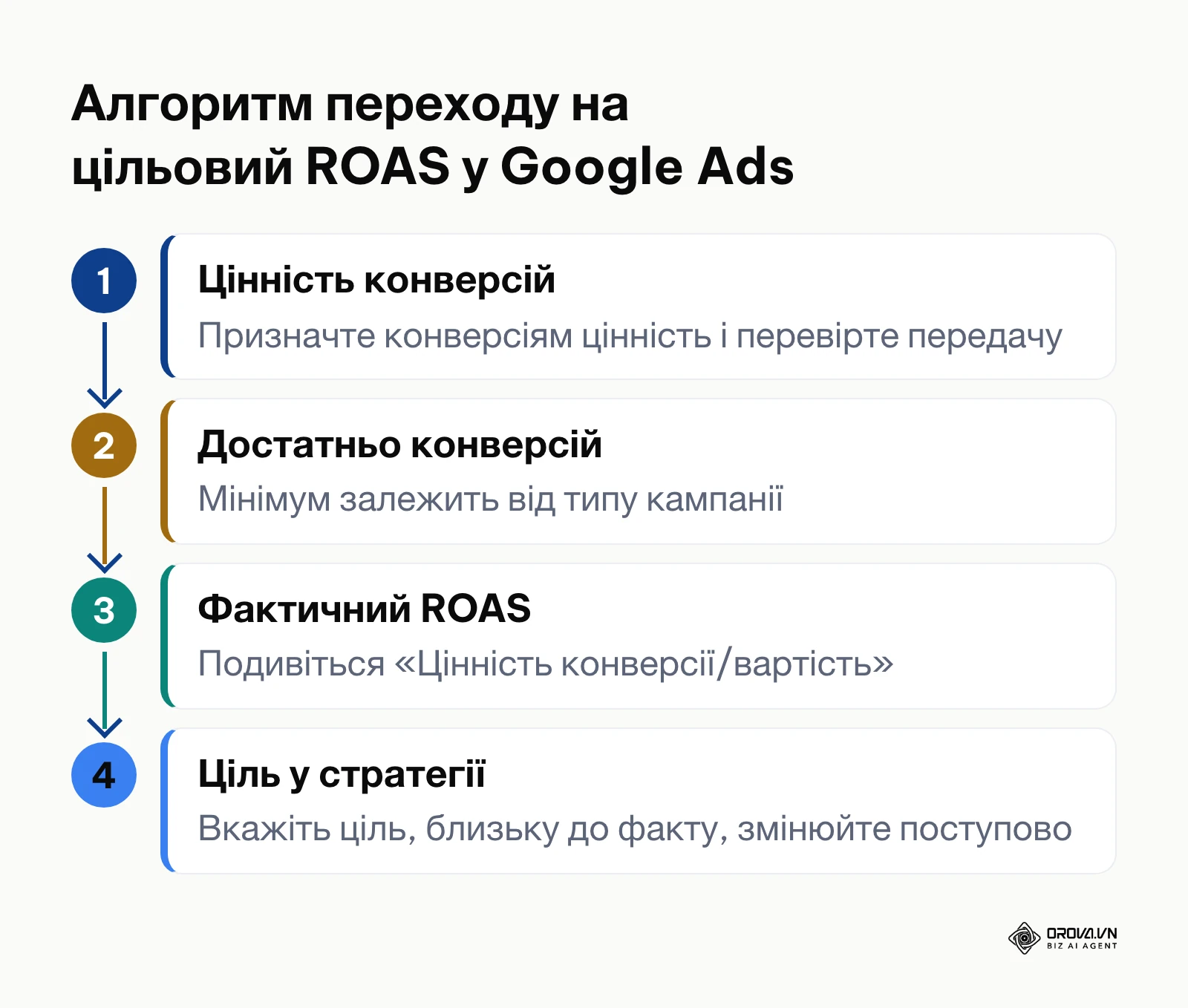Click the 'Алгоритм переходу на' title line
Image resolution: width=1188 pixels, height=1008 pixels.
pos(350,104)
